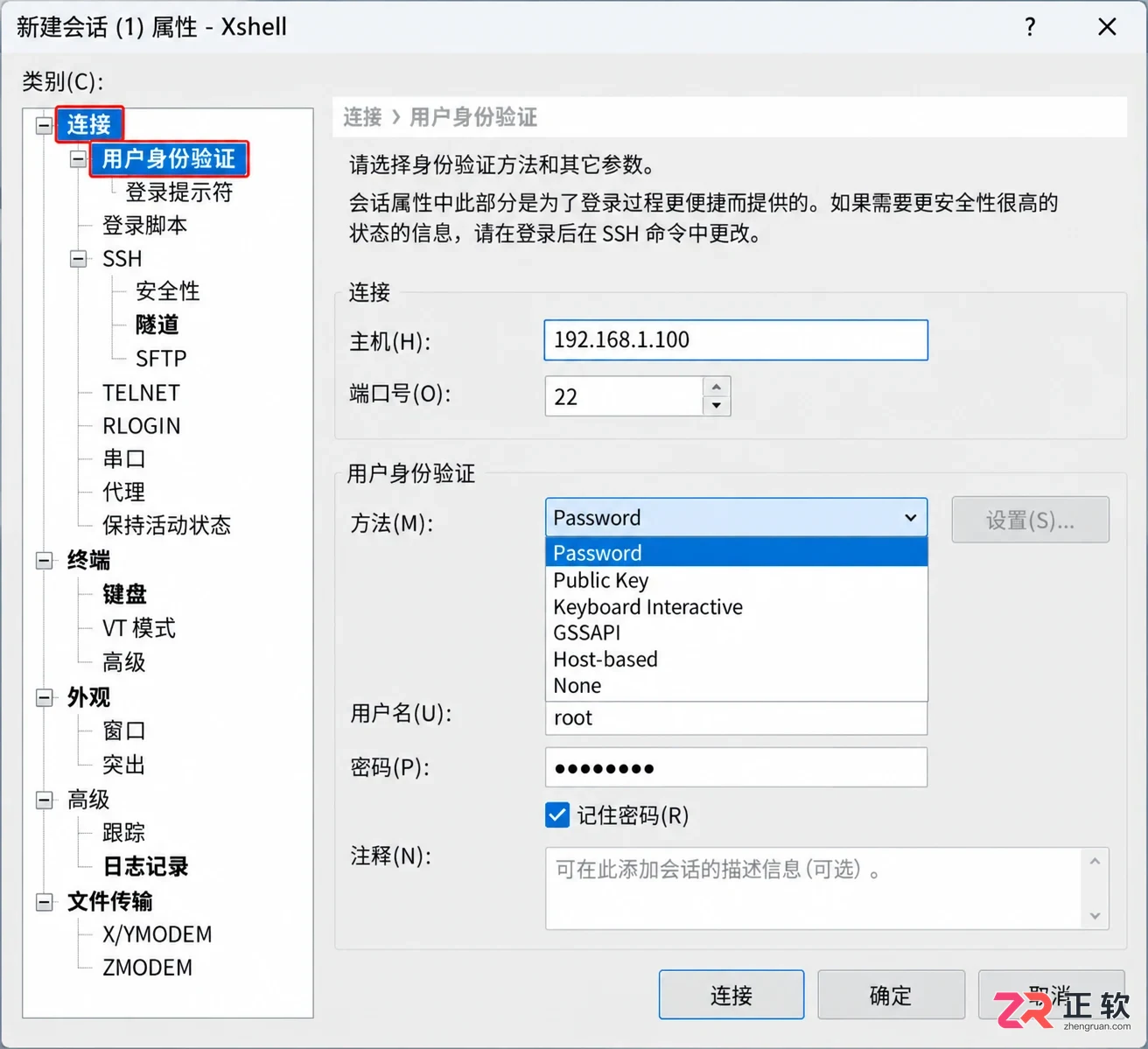Select SFTP in the tree

click(x=161, y=359)
